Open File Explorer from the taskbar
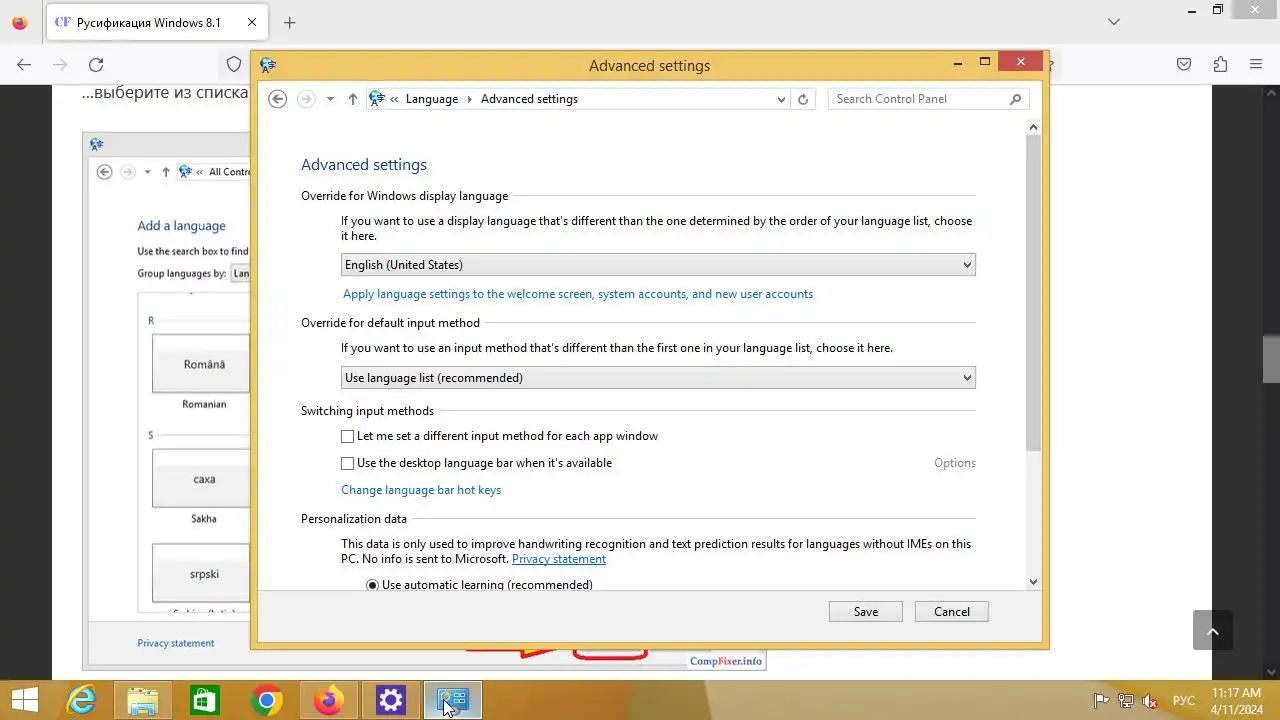Image resolution: width=1280 pixels, height=720 pixels. coord(143,701)
